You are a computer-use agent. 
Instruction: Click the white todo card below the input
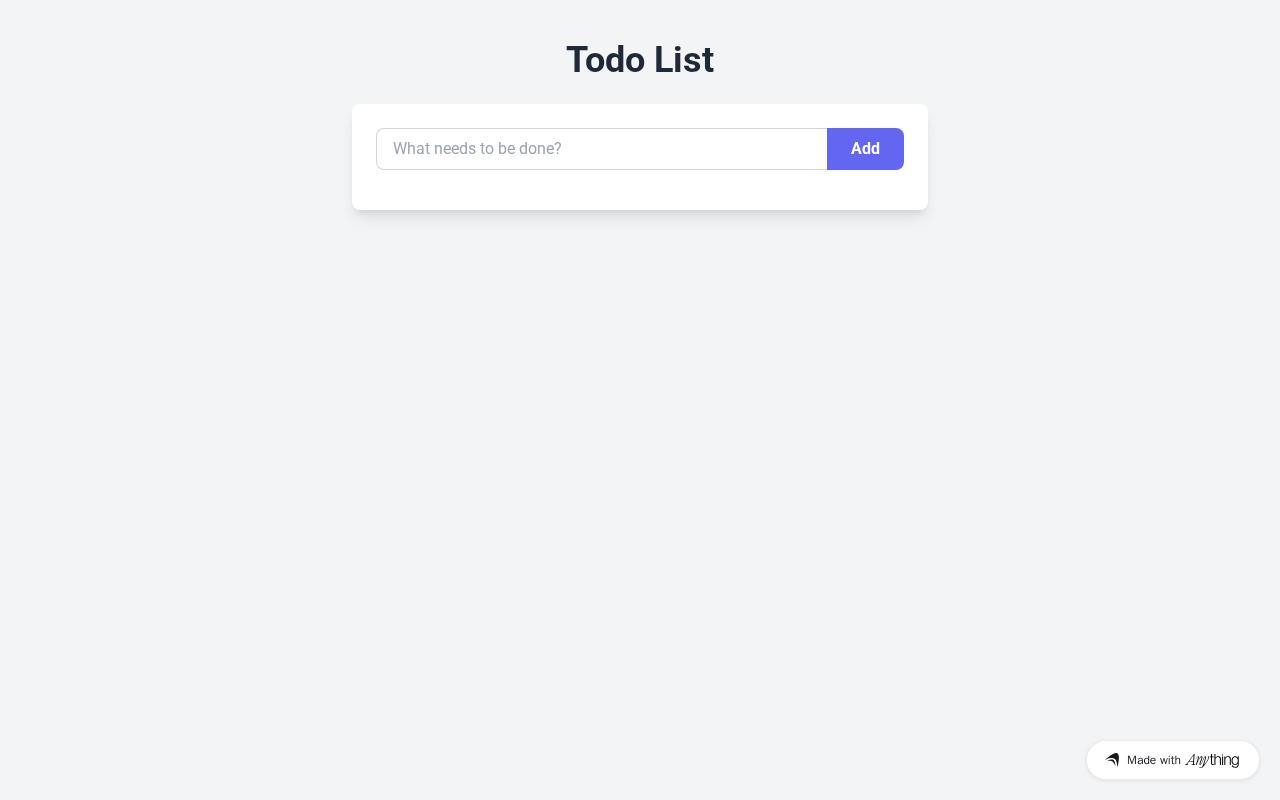pos(640,191)
